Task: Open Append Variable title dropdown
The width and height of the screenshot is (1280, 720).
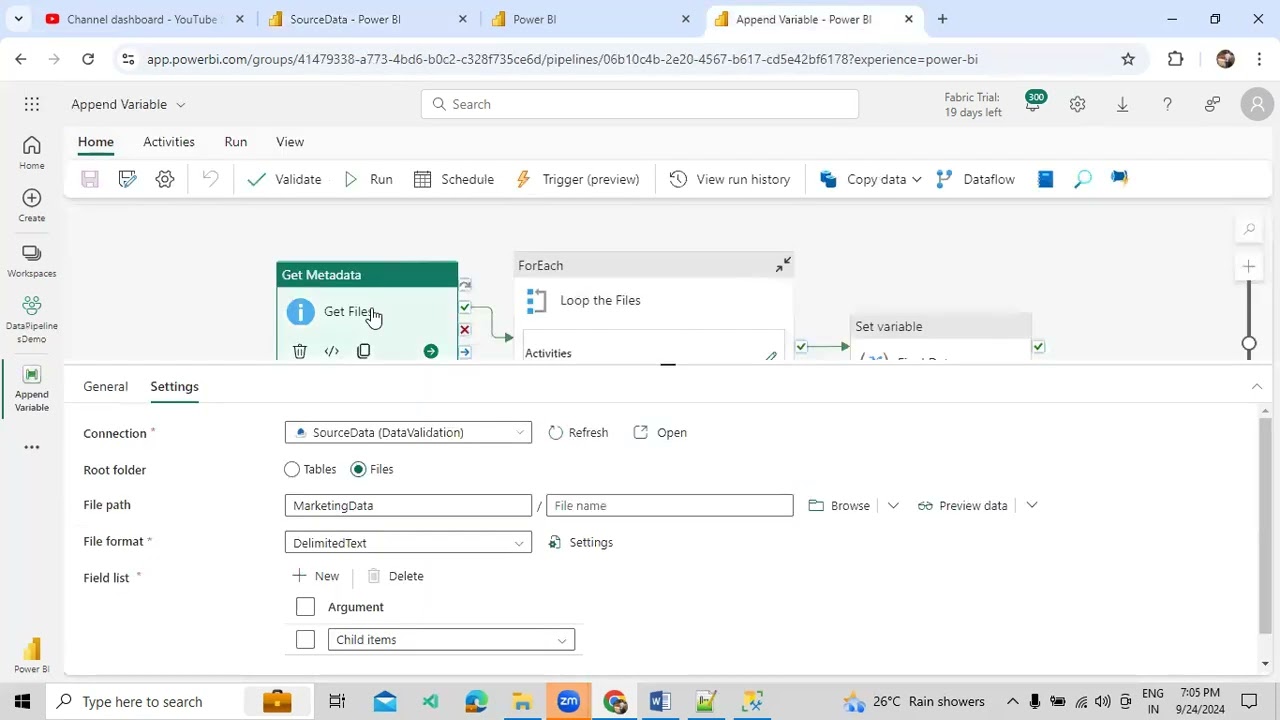Action: click(x=181, y=104)
